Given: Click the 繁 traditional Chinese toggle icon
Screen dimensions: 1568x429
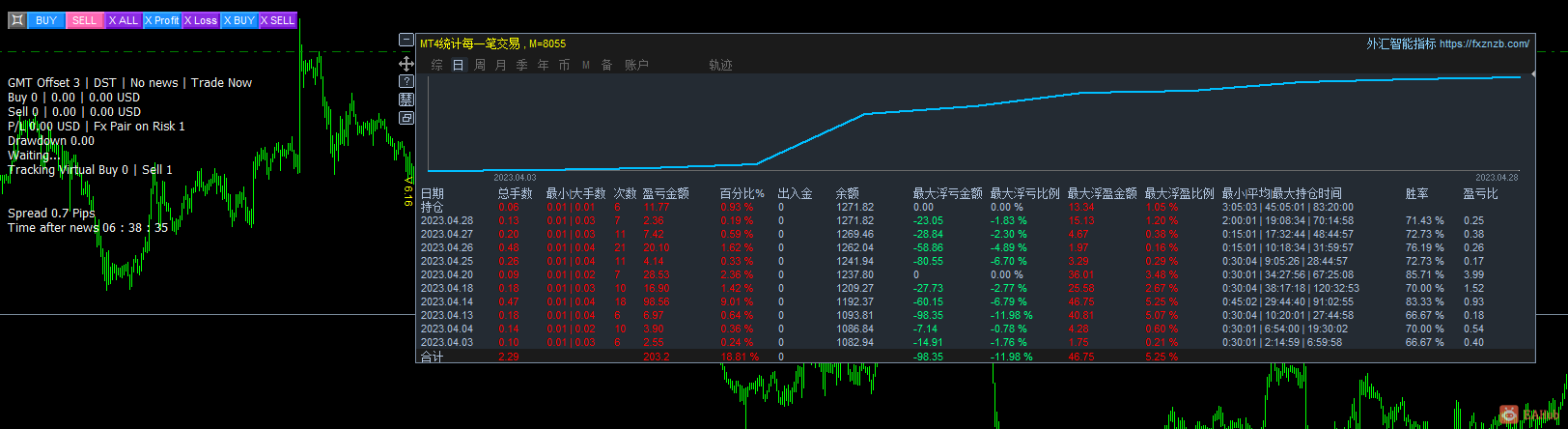Looking at the screenshot, I should (x=406, y=100).
